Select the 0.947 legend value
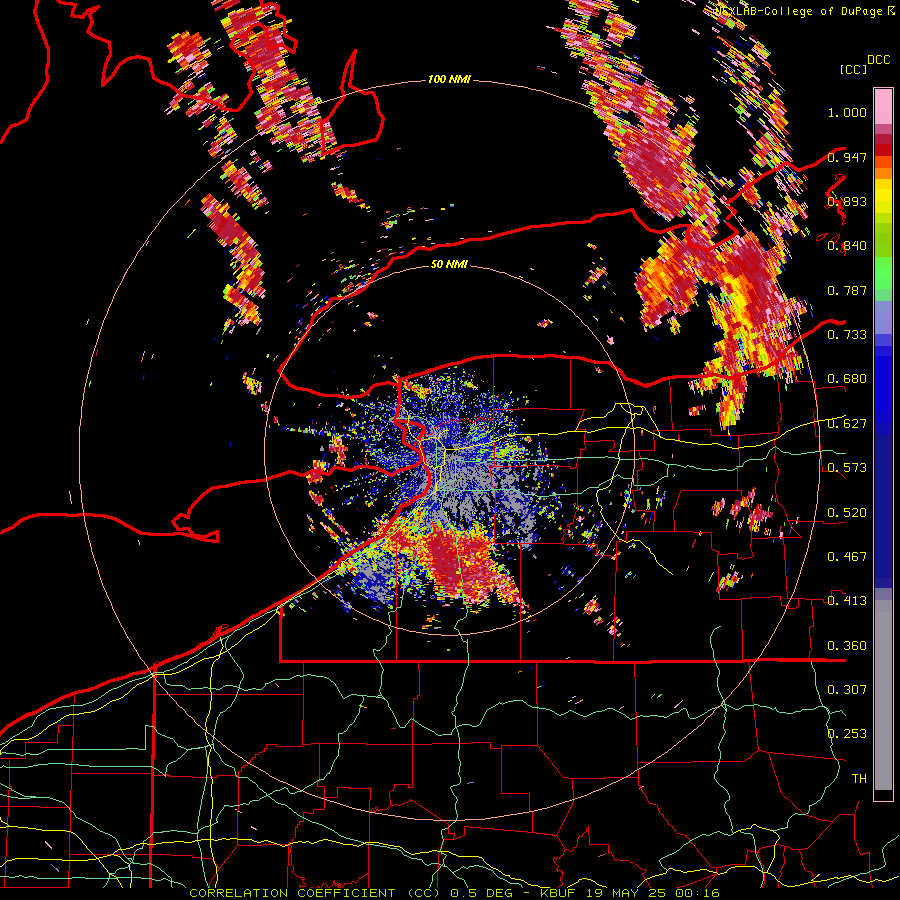 pyautogui.click(x=847, y=157)
